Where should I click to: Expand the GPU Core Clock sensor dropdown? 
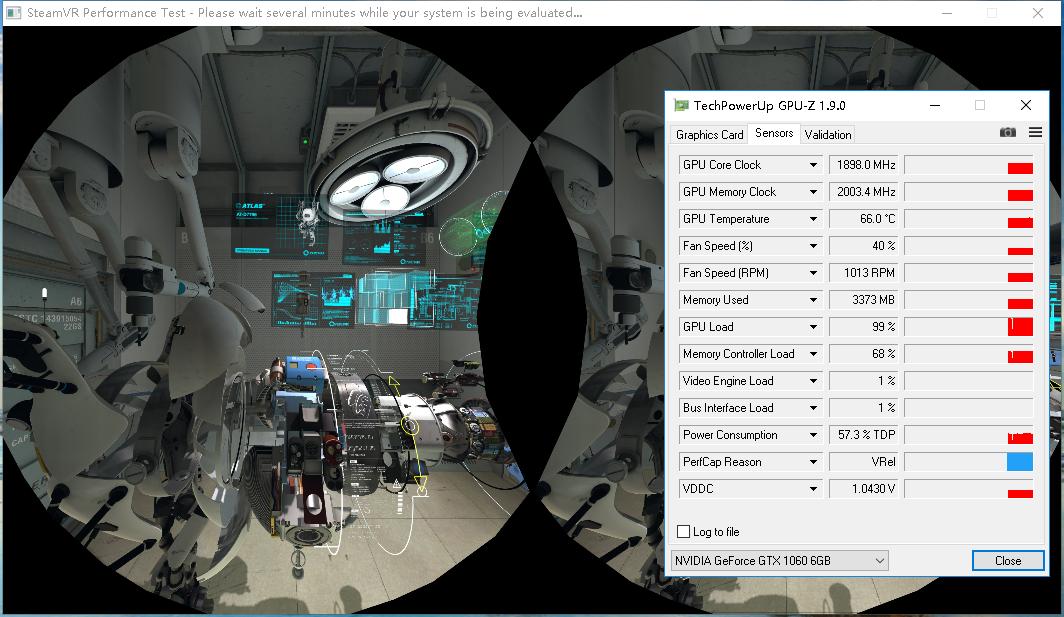tap(812, 165)
